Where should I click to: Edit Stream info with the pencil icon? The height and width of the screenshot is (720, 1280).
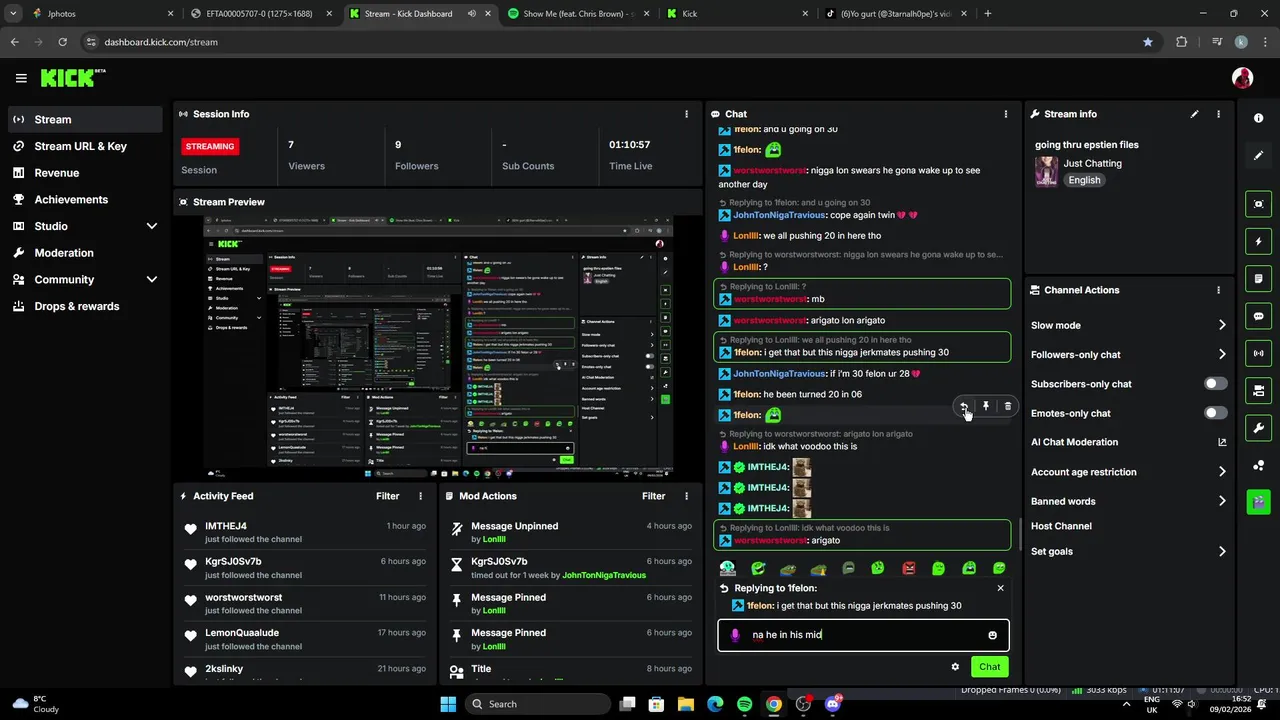pyautogui.click(x=1194, y=114)
